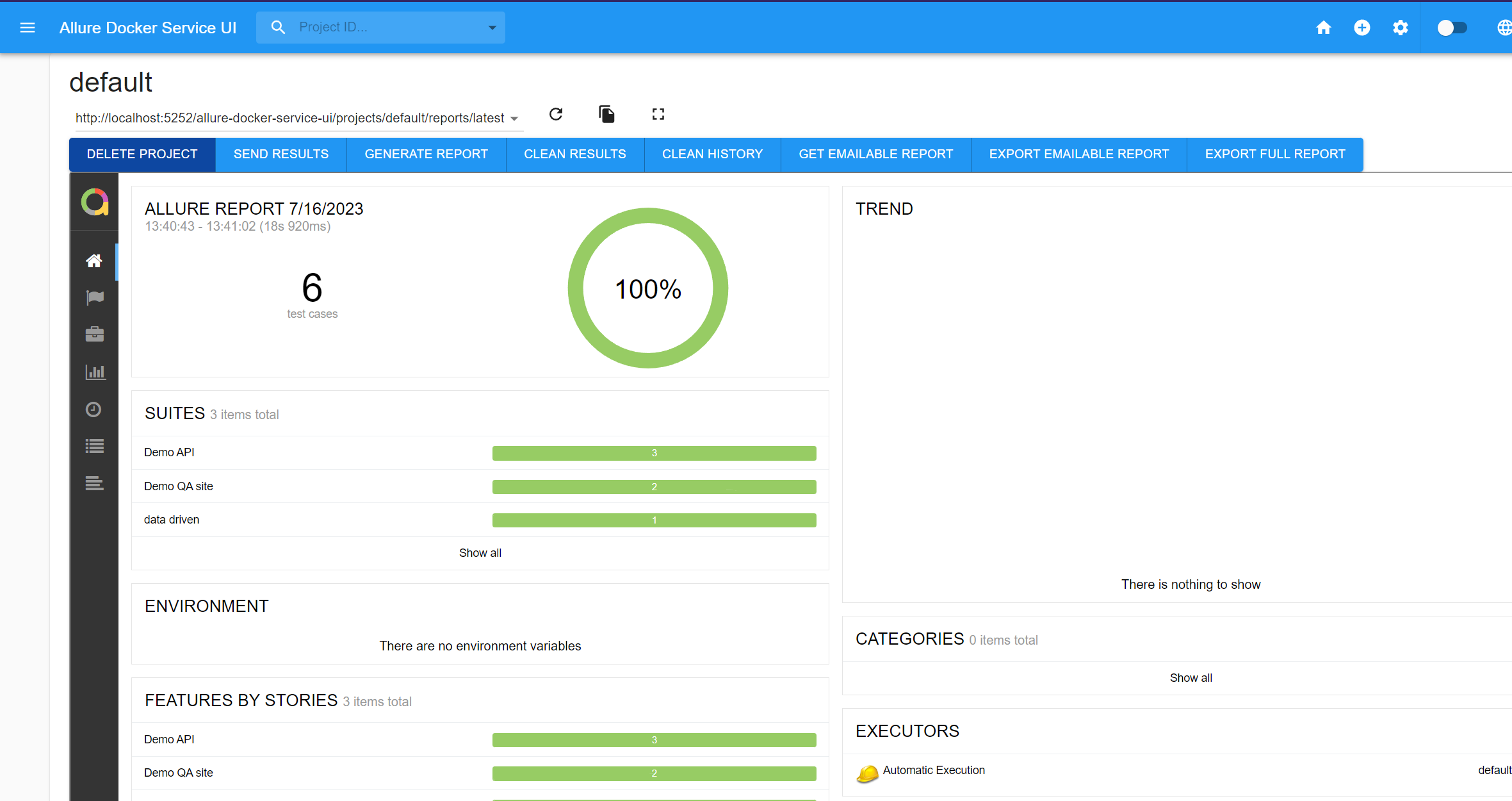Click the CLEAN HISTORY tab

pos(712,154)
